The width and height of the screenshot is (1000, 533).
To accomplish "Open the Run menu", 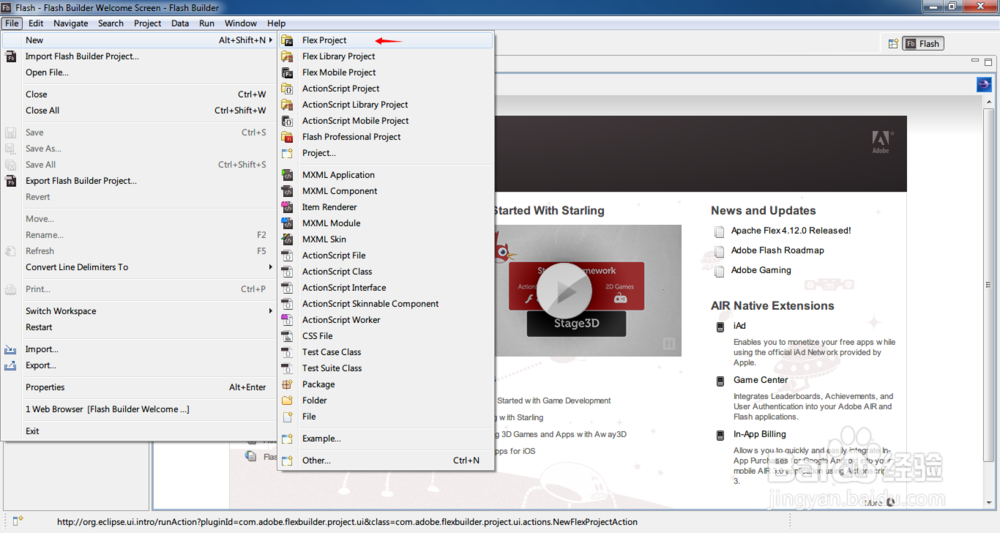I will [207, 24].
